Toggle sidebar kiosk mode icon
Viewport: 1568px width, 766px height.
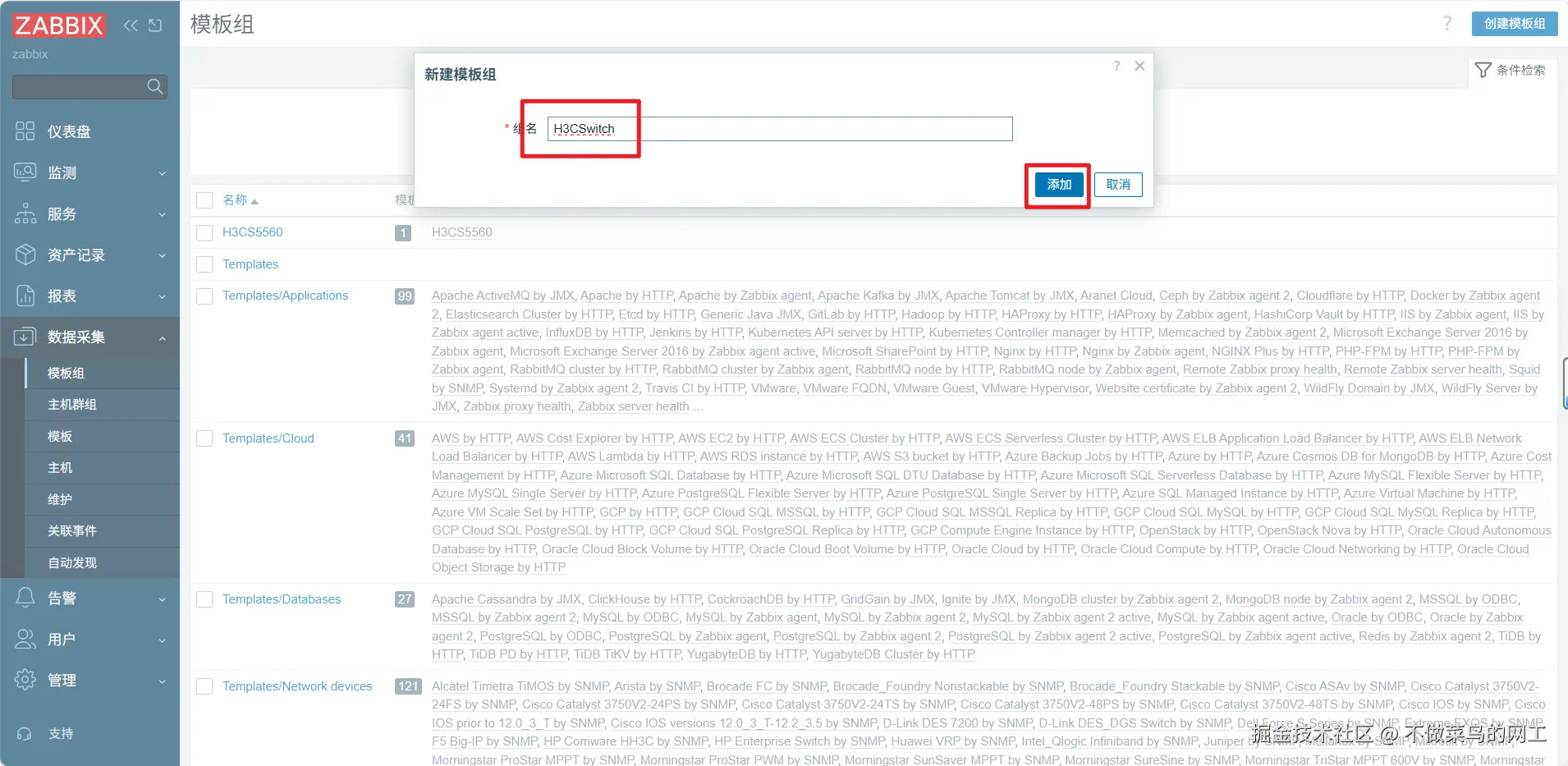155,25
